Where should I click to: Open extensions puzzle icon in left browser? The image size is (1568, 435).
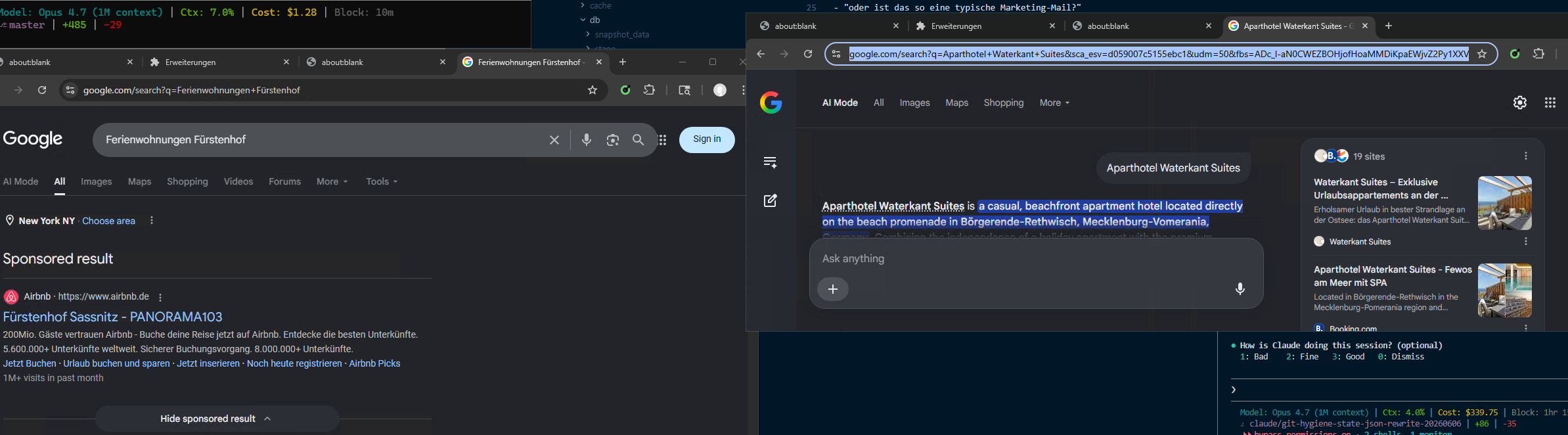(x=649, y=90)
